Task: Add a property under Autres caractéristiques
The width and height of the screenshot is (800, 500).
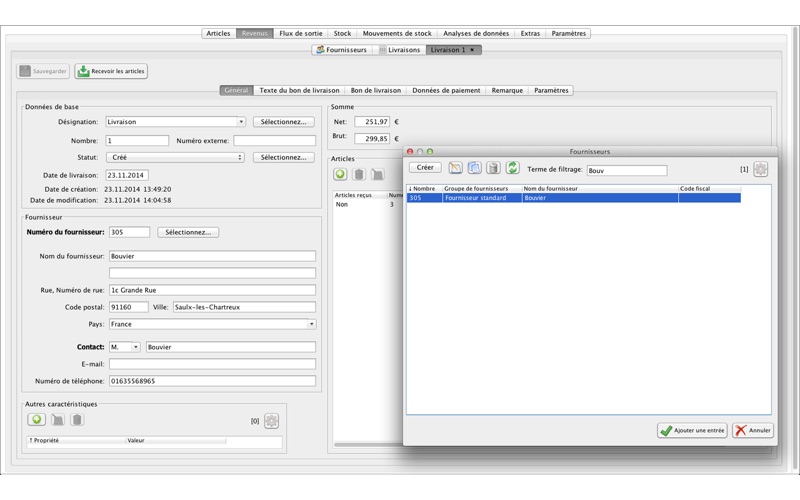Action: (36, 419)
